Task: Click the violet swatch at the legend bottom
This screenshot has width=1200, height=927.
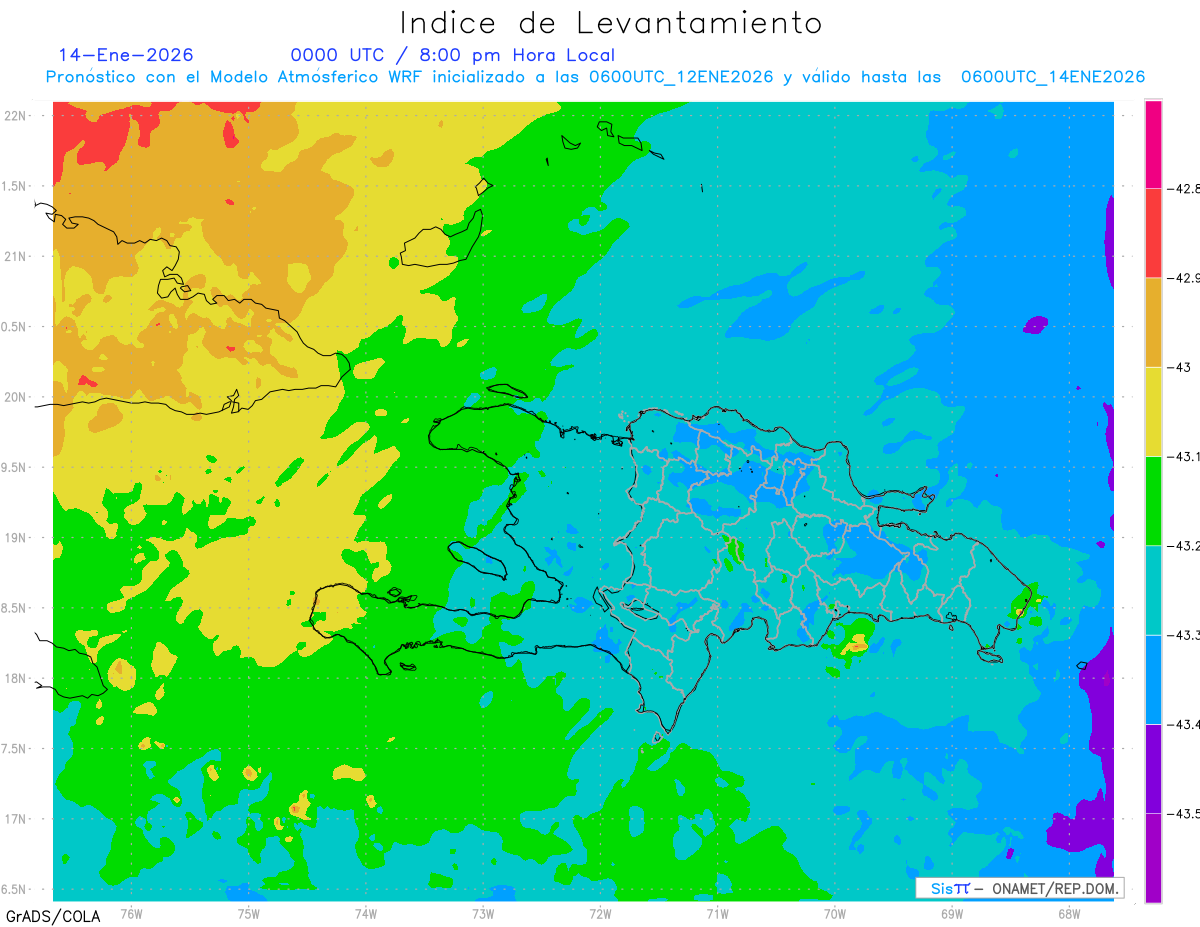Action: pyautogui.click(x=1153, y=857)
